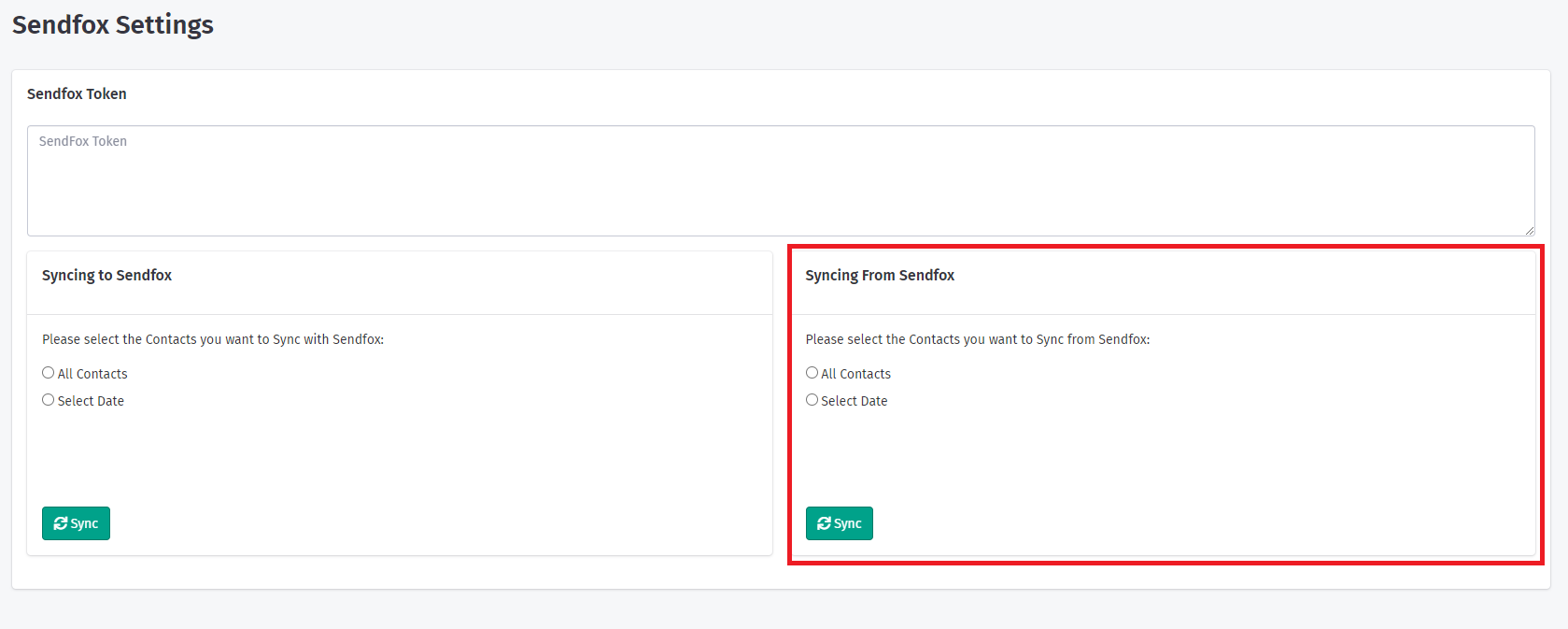Viewport: 1568px width, 629px height.
Task: Choose Select Date radio under Syncing From Sendfox
Action: pyautogui.click(x=812, y=400)
